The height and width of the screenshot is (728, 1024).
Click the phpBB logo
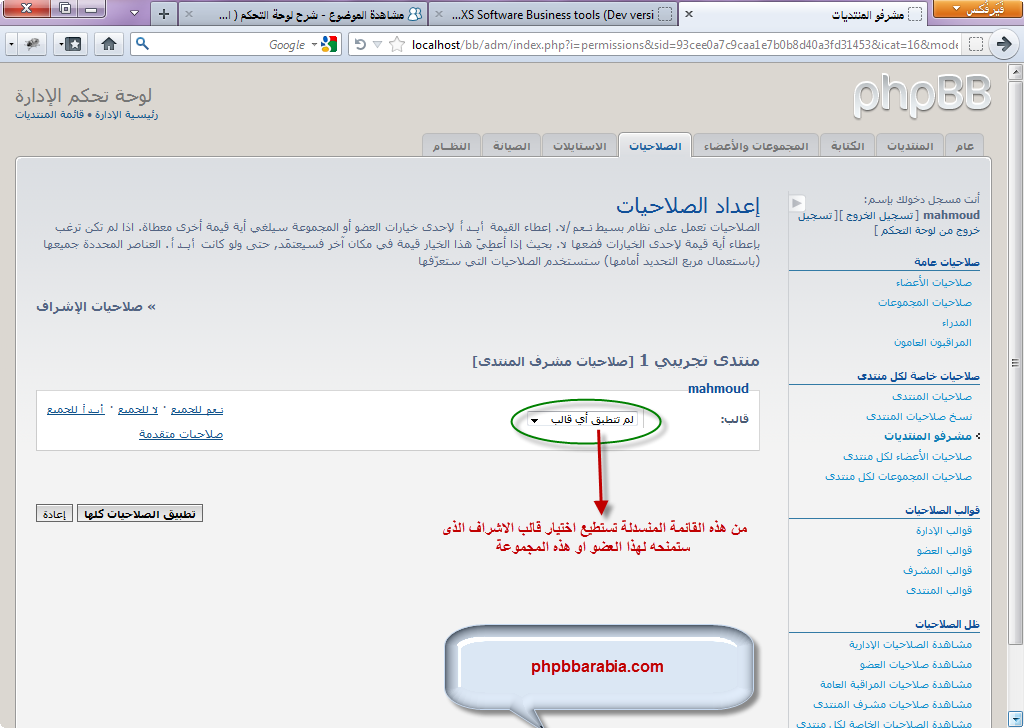click(921, 96)
